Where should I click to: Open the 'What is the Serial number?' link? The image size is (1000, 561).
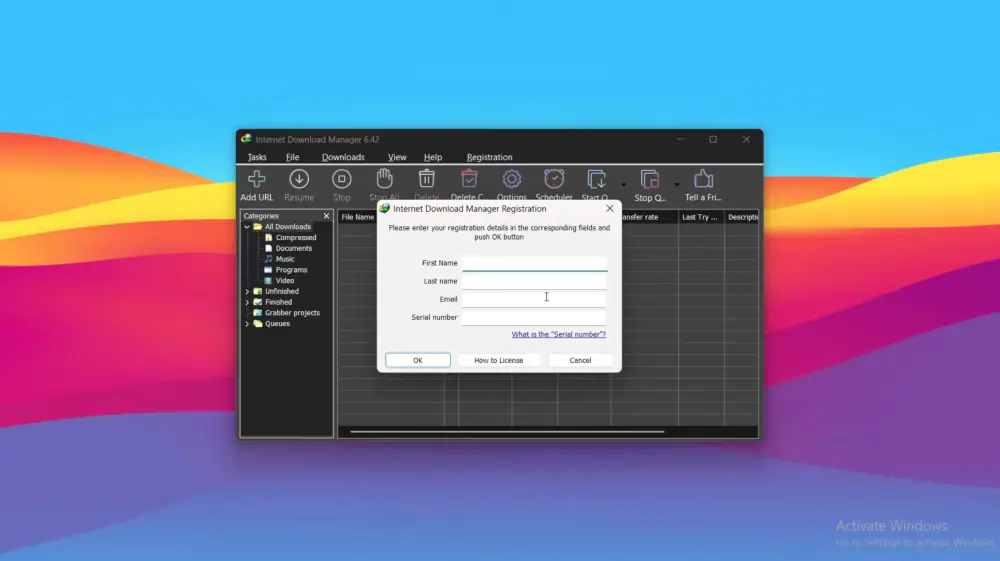coord(558,334)
